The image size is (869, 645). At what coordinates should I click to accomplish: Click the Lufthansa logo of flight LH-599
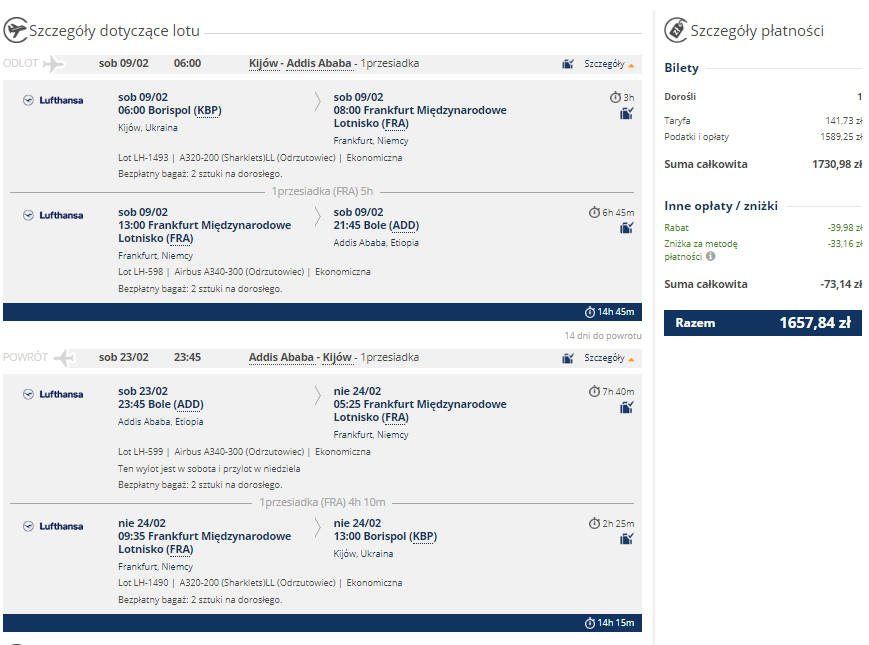pyautogui.click(x=53, y=395)
